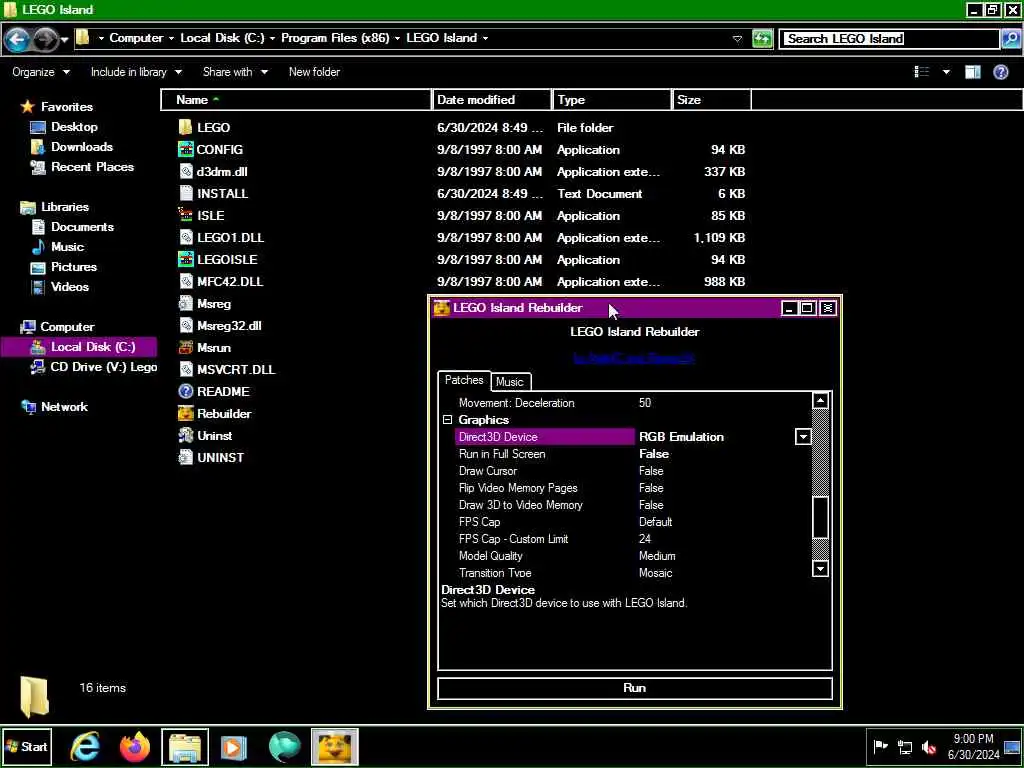Select the README help file icon
This screenshot has width=1024, height=768.
click(185, 391)
